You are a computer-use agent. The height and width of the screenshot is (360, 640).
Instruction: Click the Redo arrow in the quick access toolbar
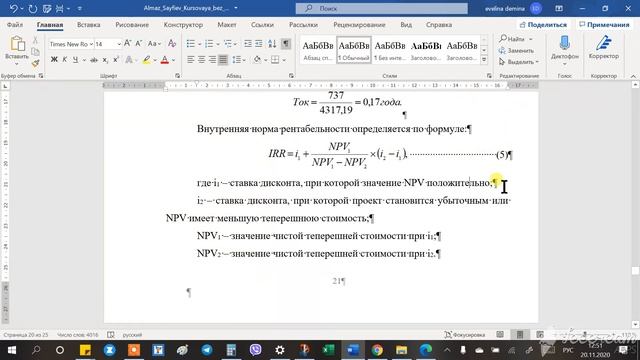[33, 8]
